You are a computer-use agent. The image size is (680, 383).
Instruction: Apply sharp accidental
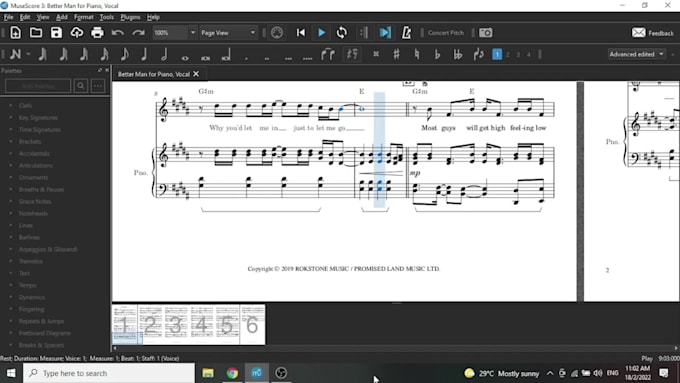tap(396, 54)
